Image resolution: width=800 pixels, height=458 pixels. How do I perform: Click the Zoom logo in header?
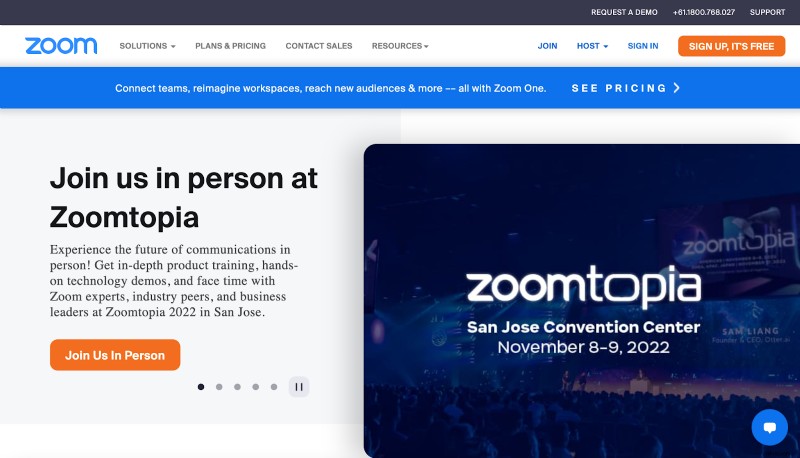point(61,46)
